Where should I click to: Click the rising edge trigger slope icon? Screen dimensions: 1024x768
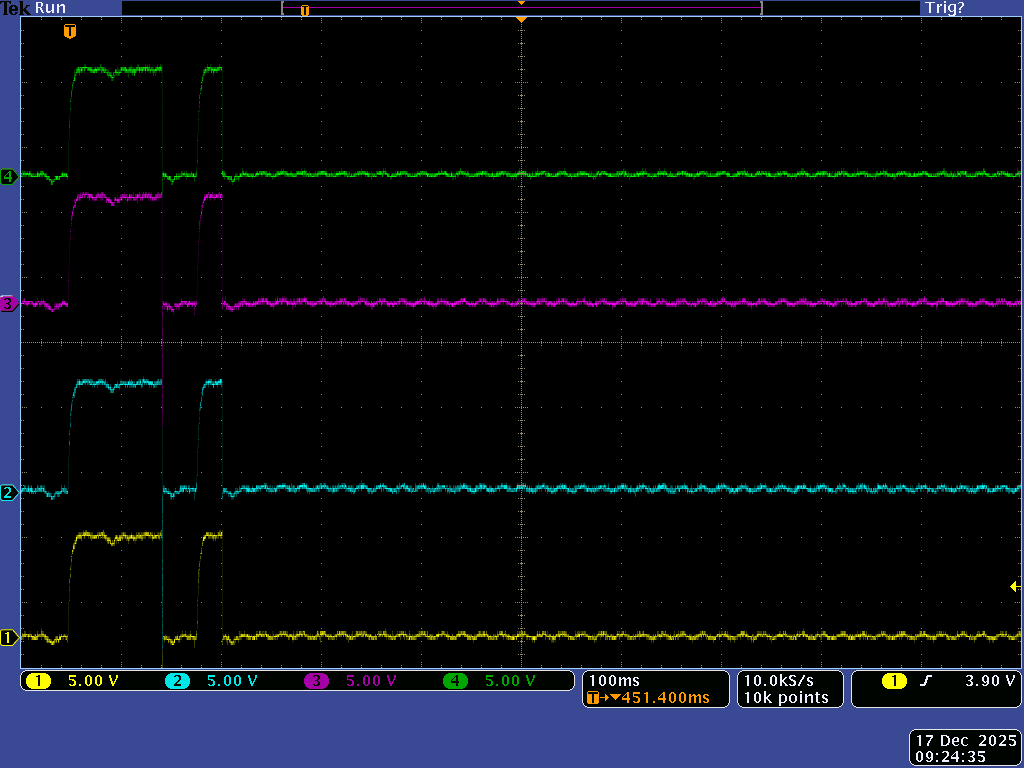(925, 681)
